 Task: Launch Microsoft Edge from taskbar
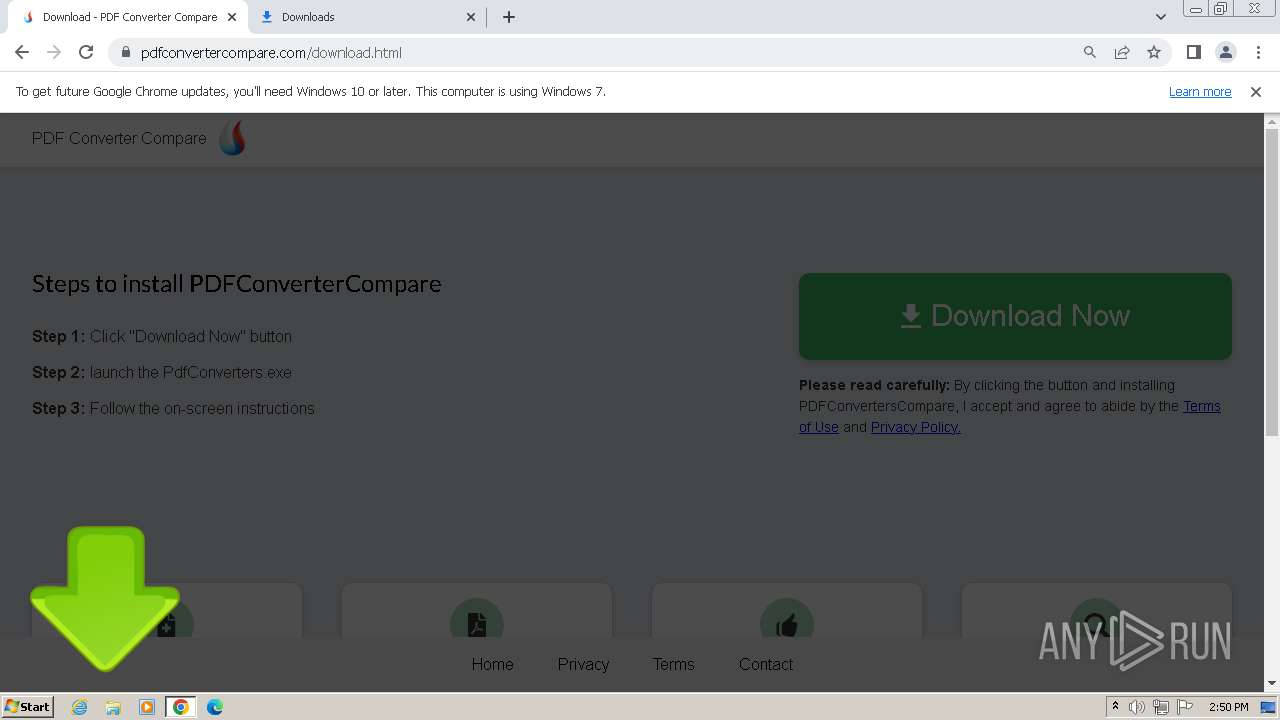tap(215, 707)
